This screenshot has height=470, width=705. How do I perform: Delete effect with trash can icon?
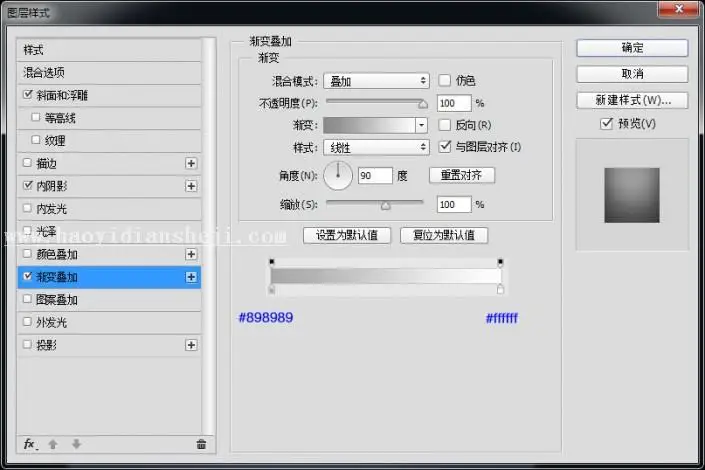201,444
